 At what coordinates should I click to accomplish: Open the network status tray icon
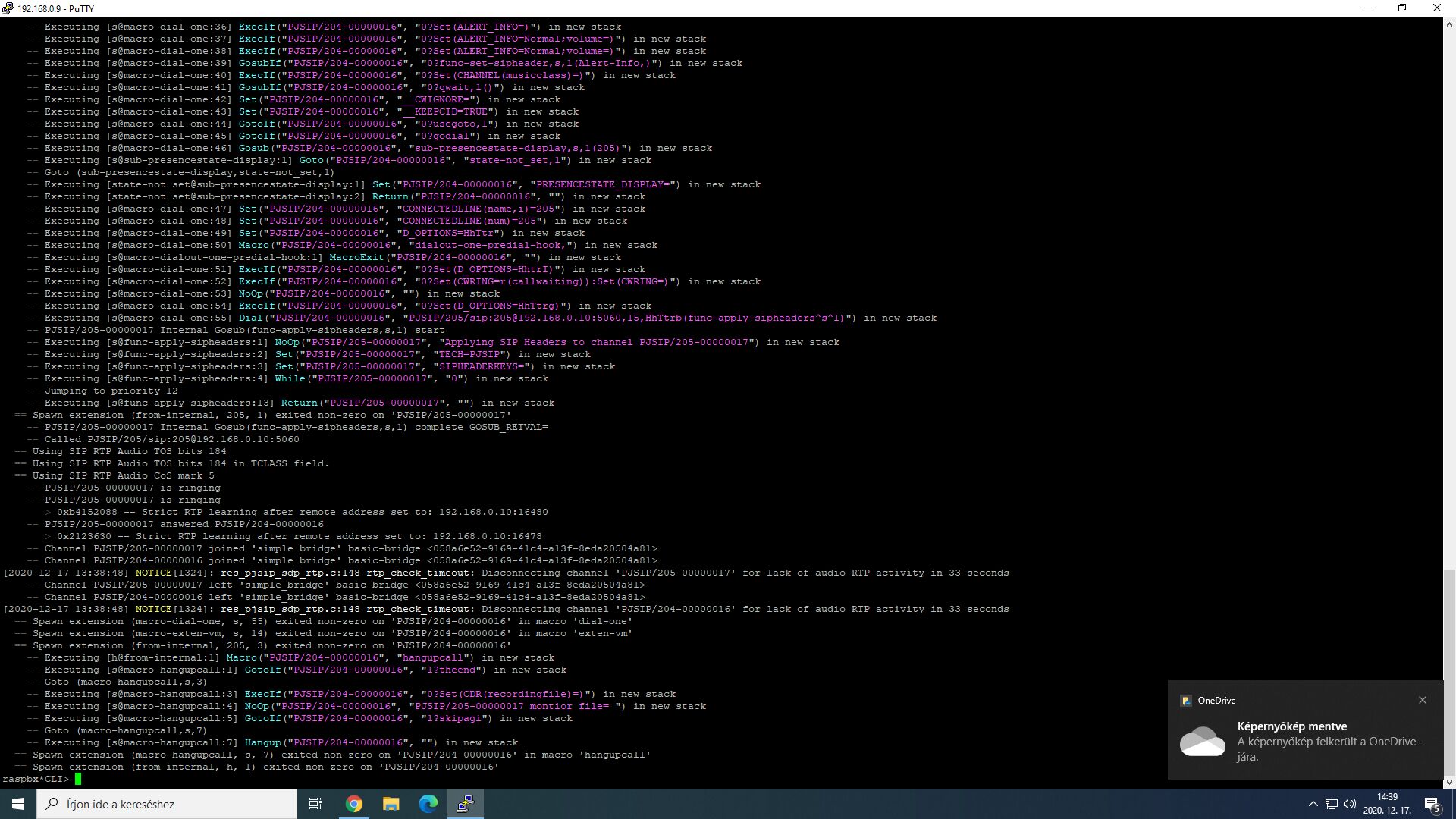pos(1331,804)
